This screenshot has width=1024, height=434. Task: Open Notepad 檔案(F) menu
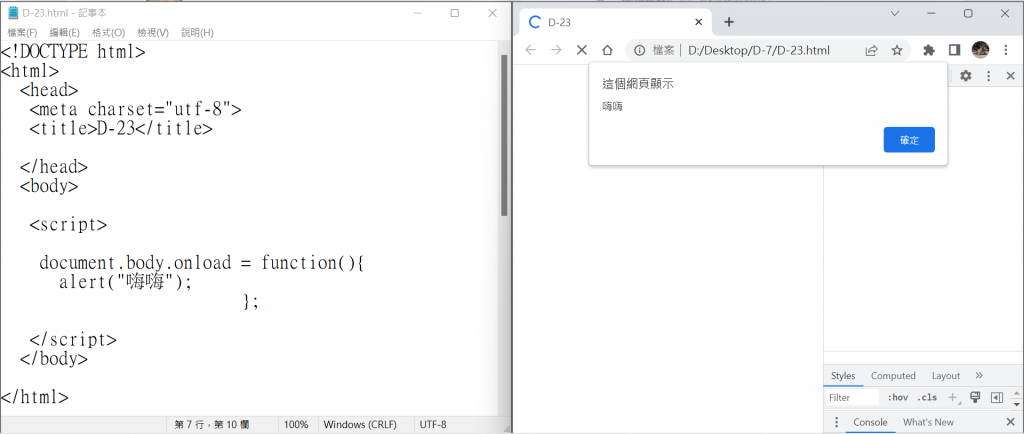(22, 33)
